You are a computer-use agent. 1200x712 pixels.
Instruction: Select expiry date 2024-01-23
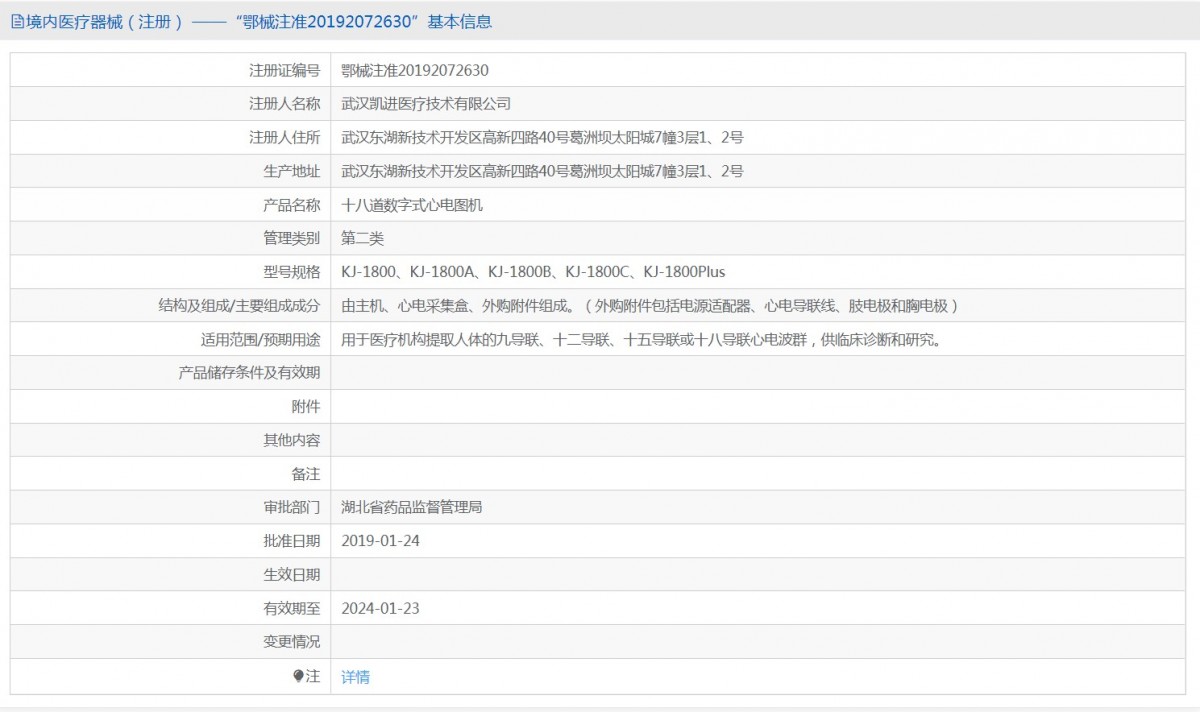click(380, 608)
